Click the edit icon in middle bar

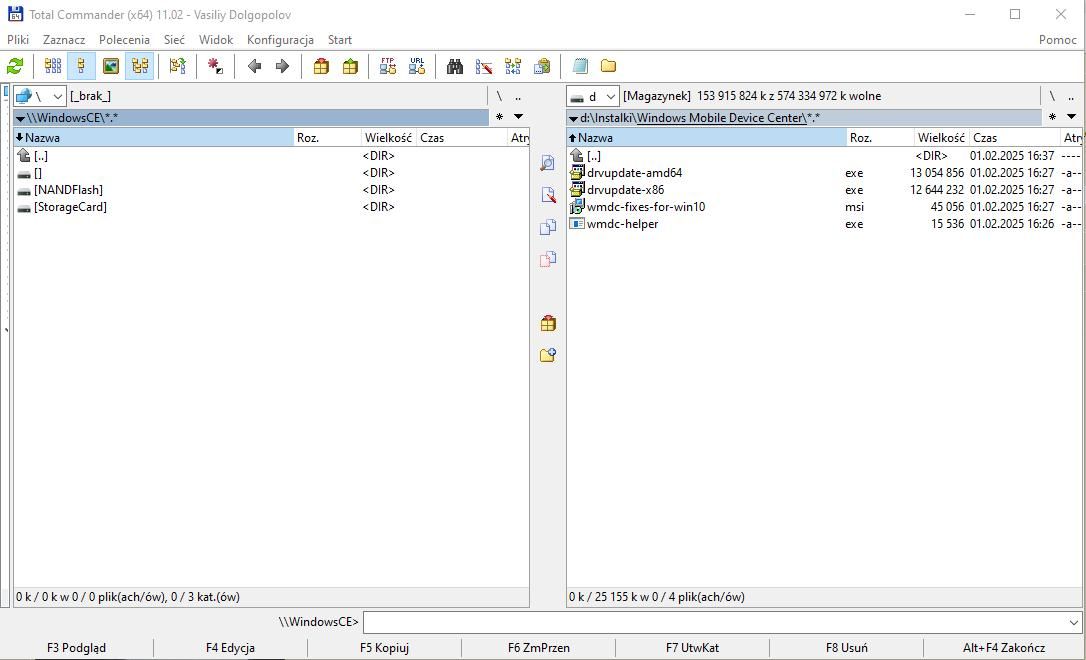pos(548,195)
